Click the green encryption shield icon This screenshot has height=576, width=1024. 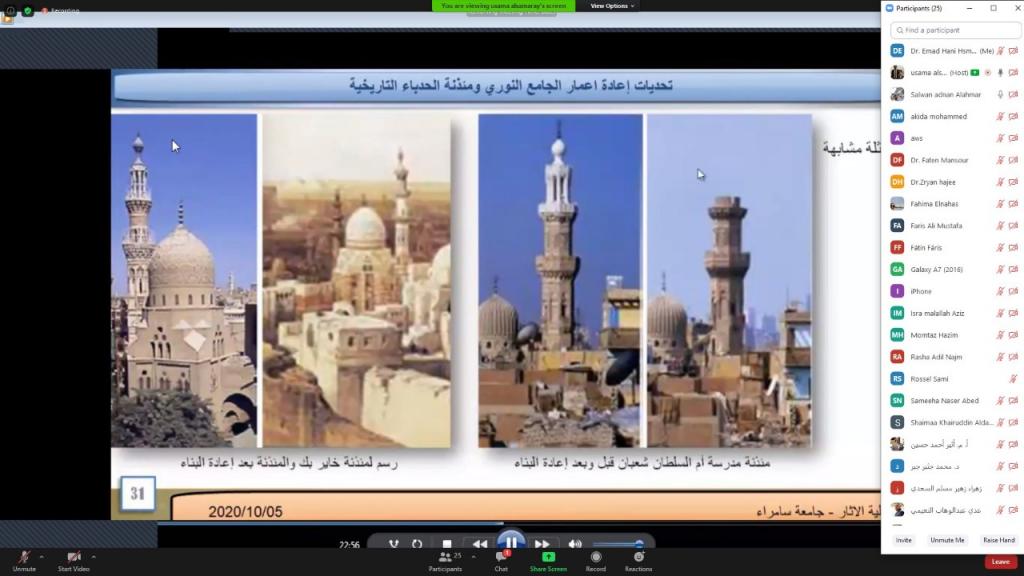pos(27,11)
